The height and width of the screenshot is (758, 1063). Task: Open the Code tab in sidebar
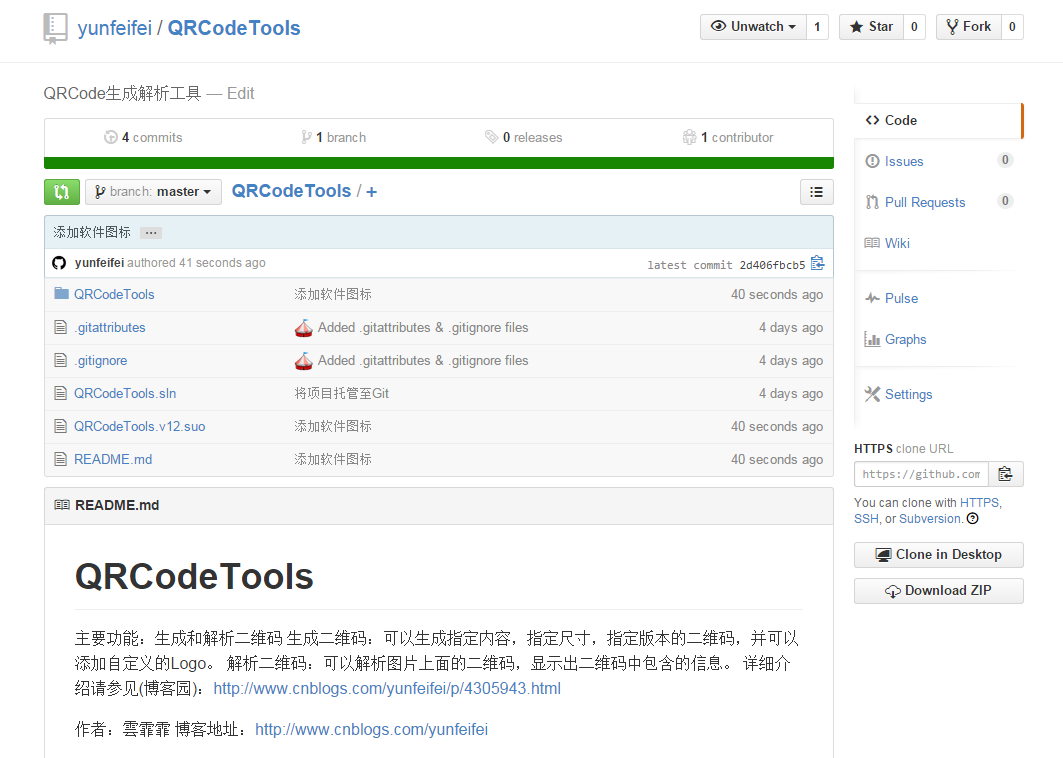pos(938,120)
